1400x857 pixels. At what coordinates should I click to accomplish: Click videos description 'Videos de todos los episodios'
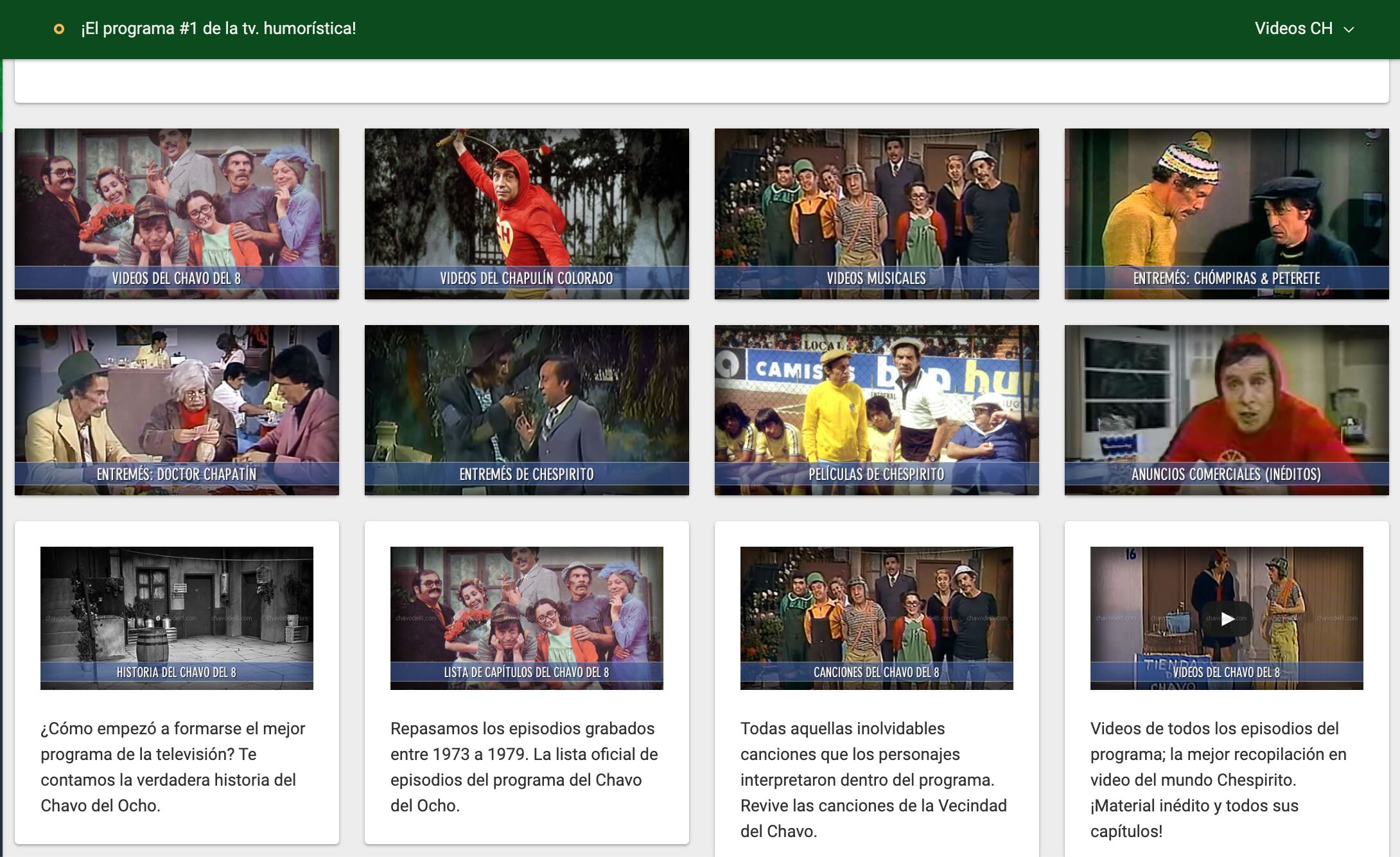1218,779
